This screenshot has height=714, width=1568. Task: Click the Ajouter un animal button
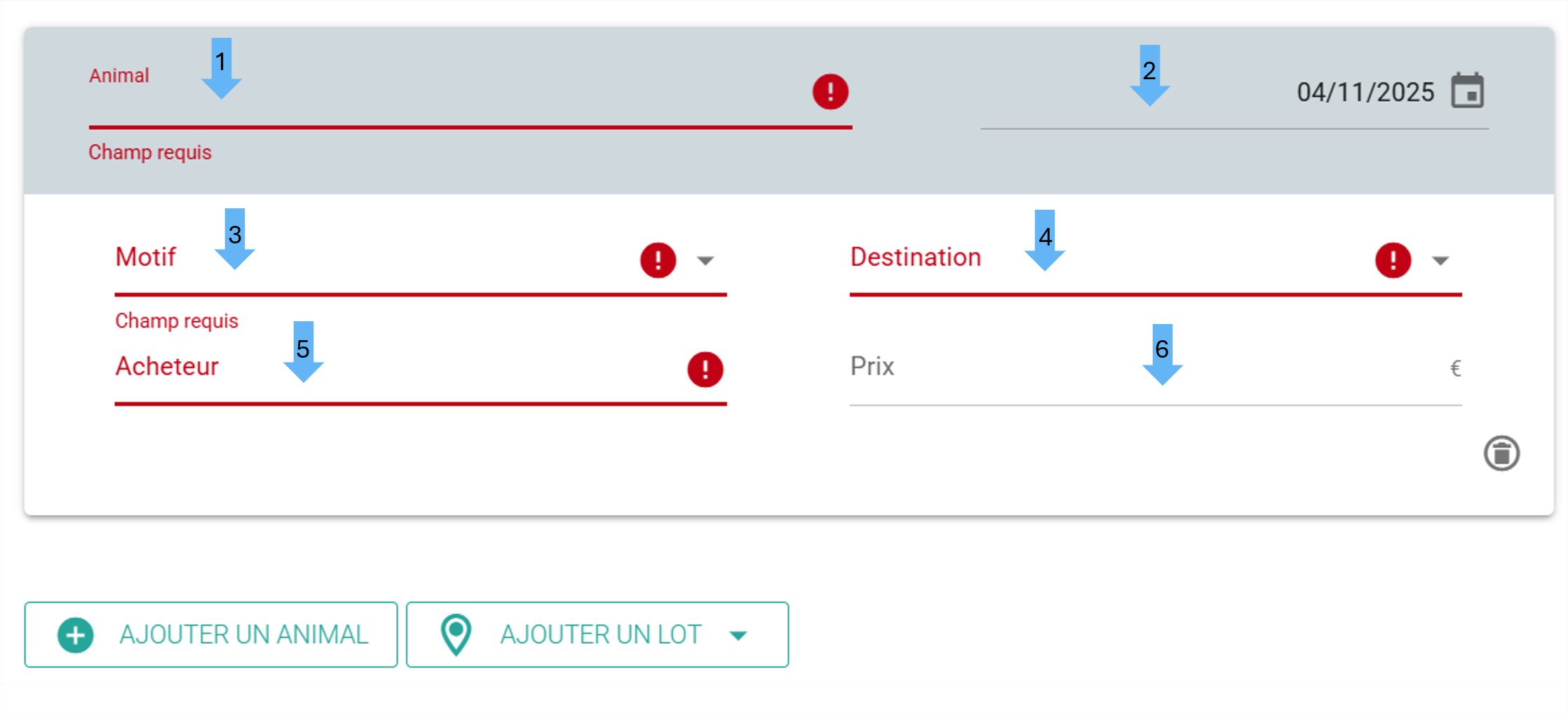(211, 635)
